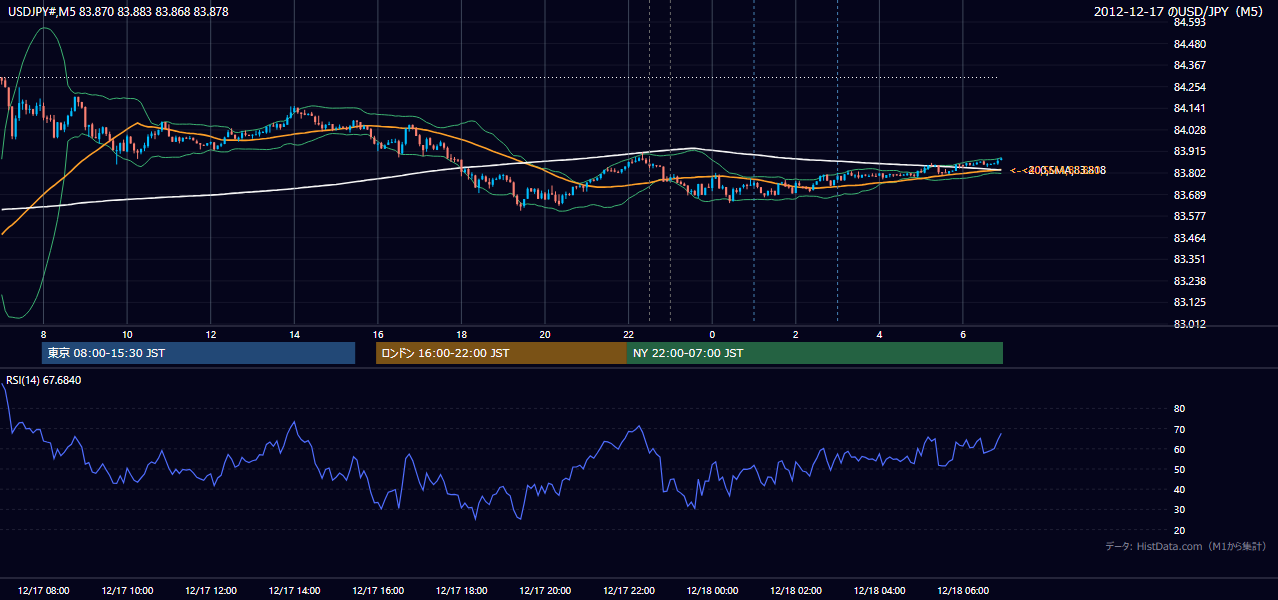
Task: Click the RSI(14) 67.6840 indicator label
Action: 44,380
